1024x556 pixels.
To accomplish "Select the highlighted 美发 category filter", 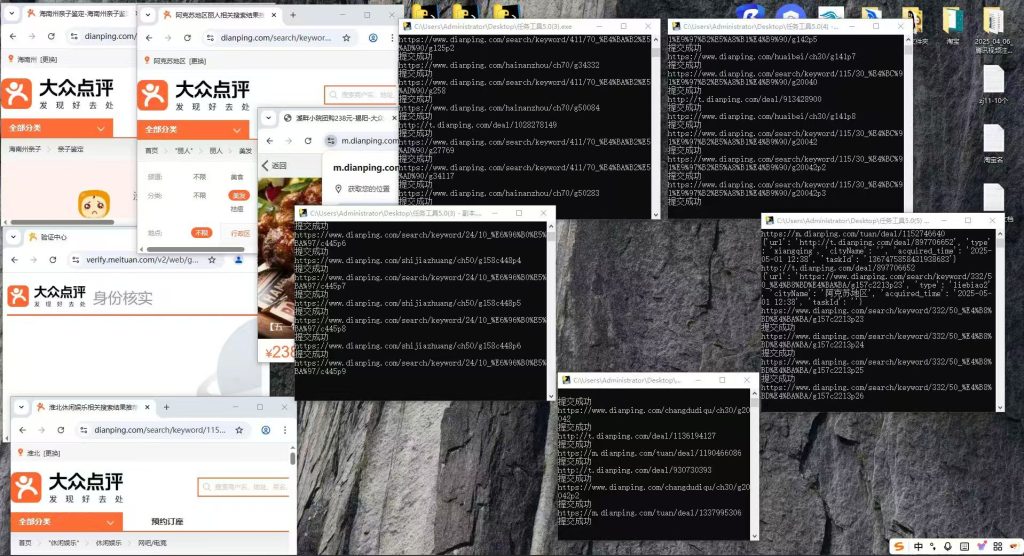I will [238, 195].
